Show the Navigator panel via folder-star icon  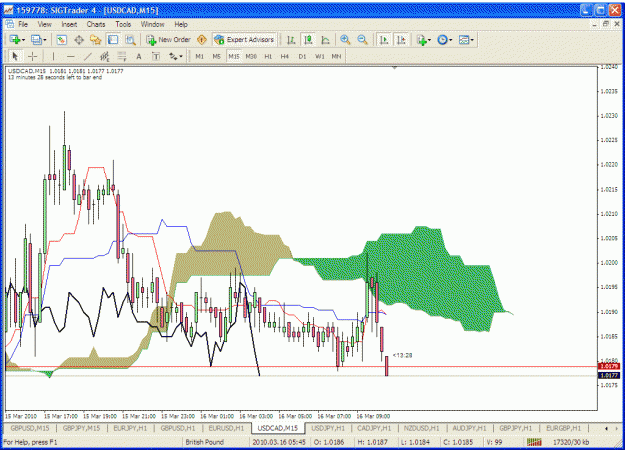(96, 40)
